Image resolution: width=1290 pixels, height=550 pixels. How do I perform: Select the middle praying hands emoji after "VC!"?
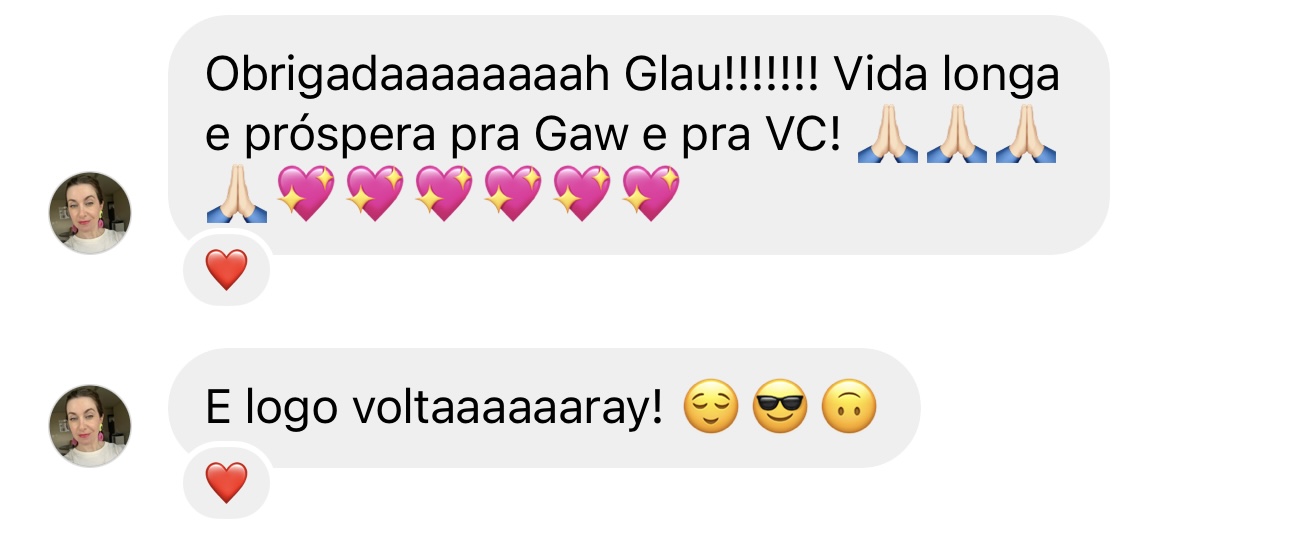(957, 136)
